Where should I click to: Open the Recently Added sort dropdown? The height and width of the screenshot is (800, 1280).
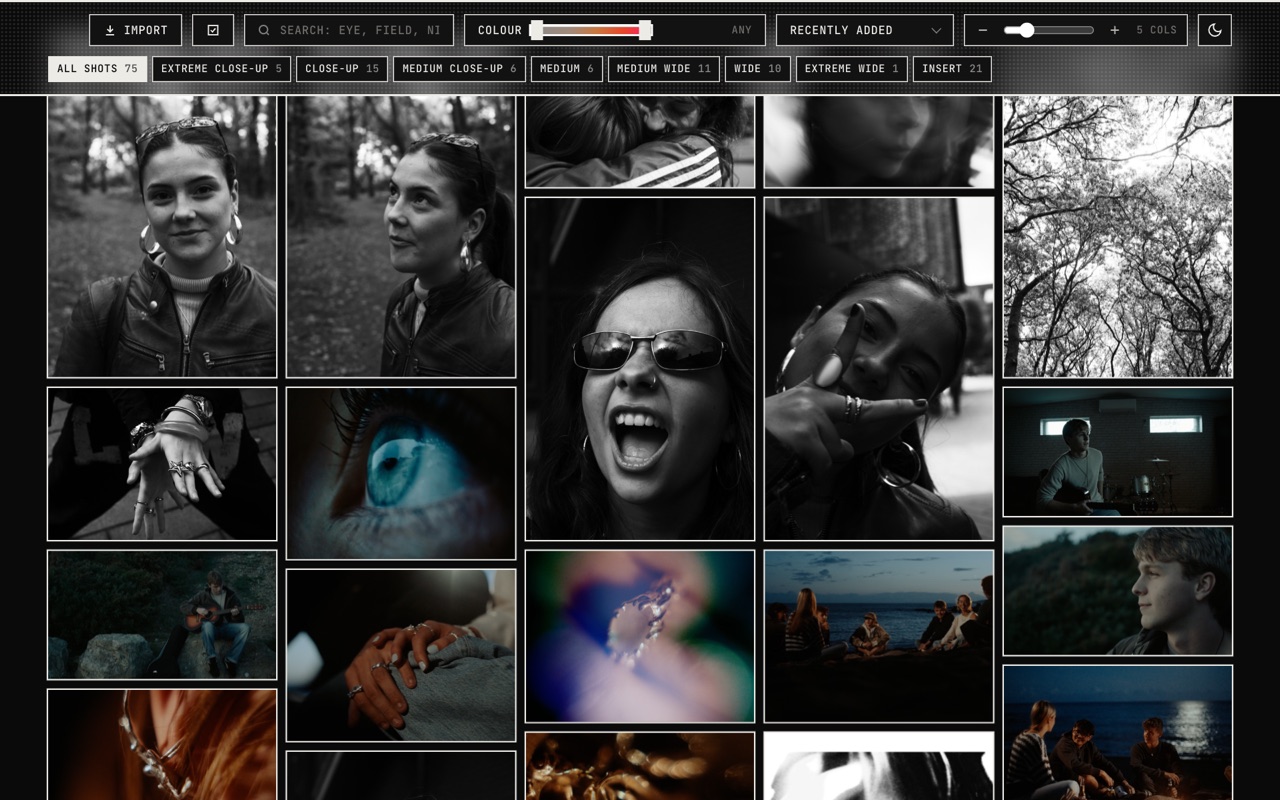tap(865, 30)
